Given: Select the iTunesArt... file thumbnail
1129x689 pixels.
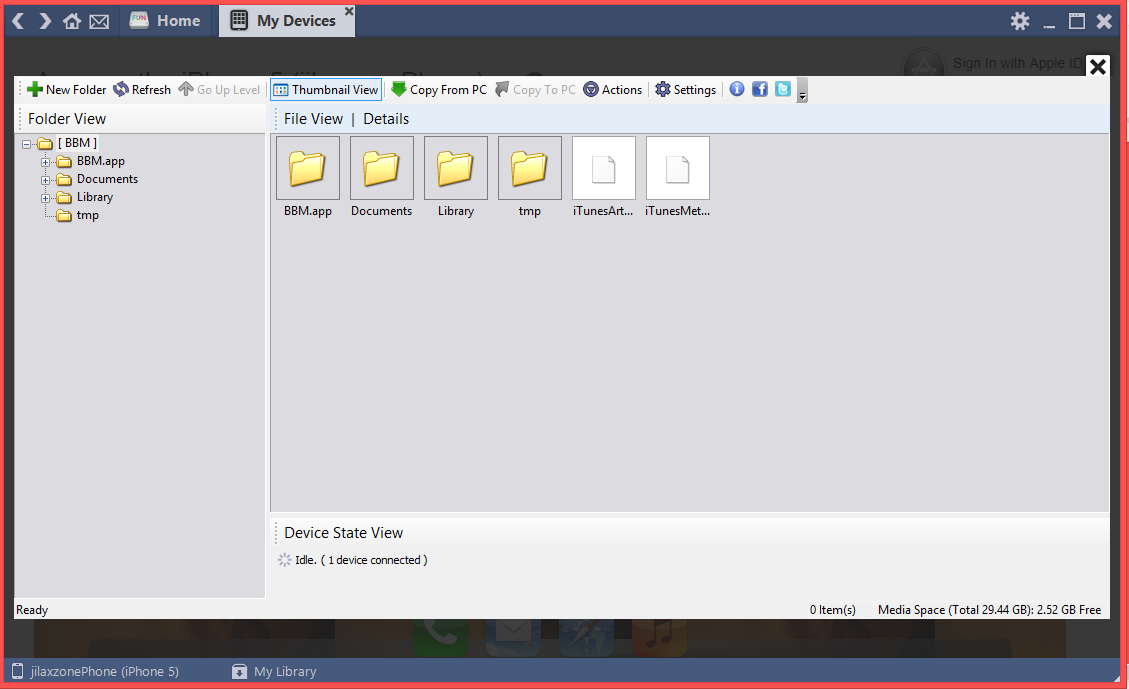Looking at the screenshot, I should pyautogui.click(x=604, y=168).
